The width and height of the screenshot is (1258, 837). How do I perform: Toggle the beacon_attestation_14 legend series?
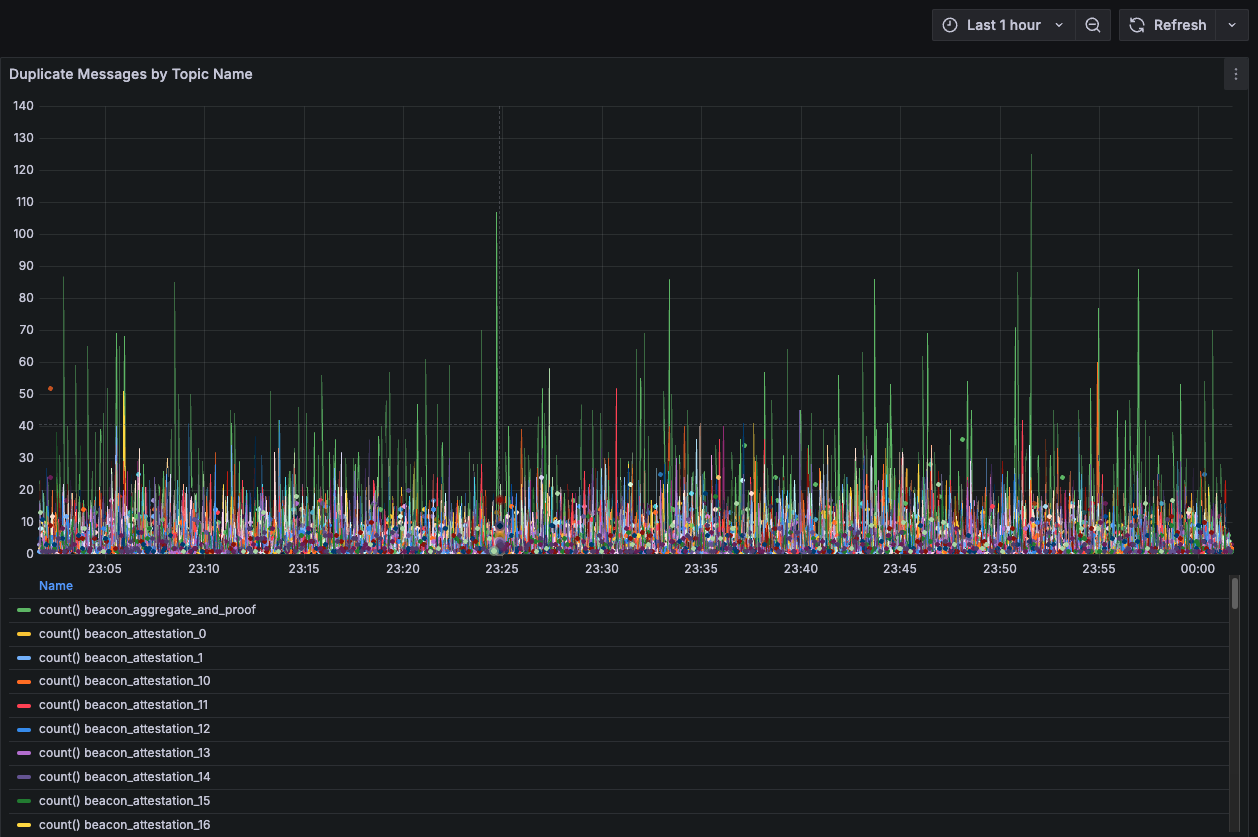point(125,777)
